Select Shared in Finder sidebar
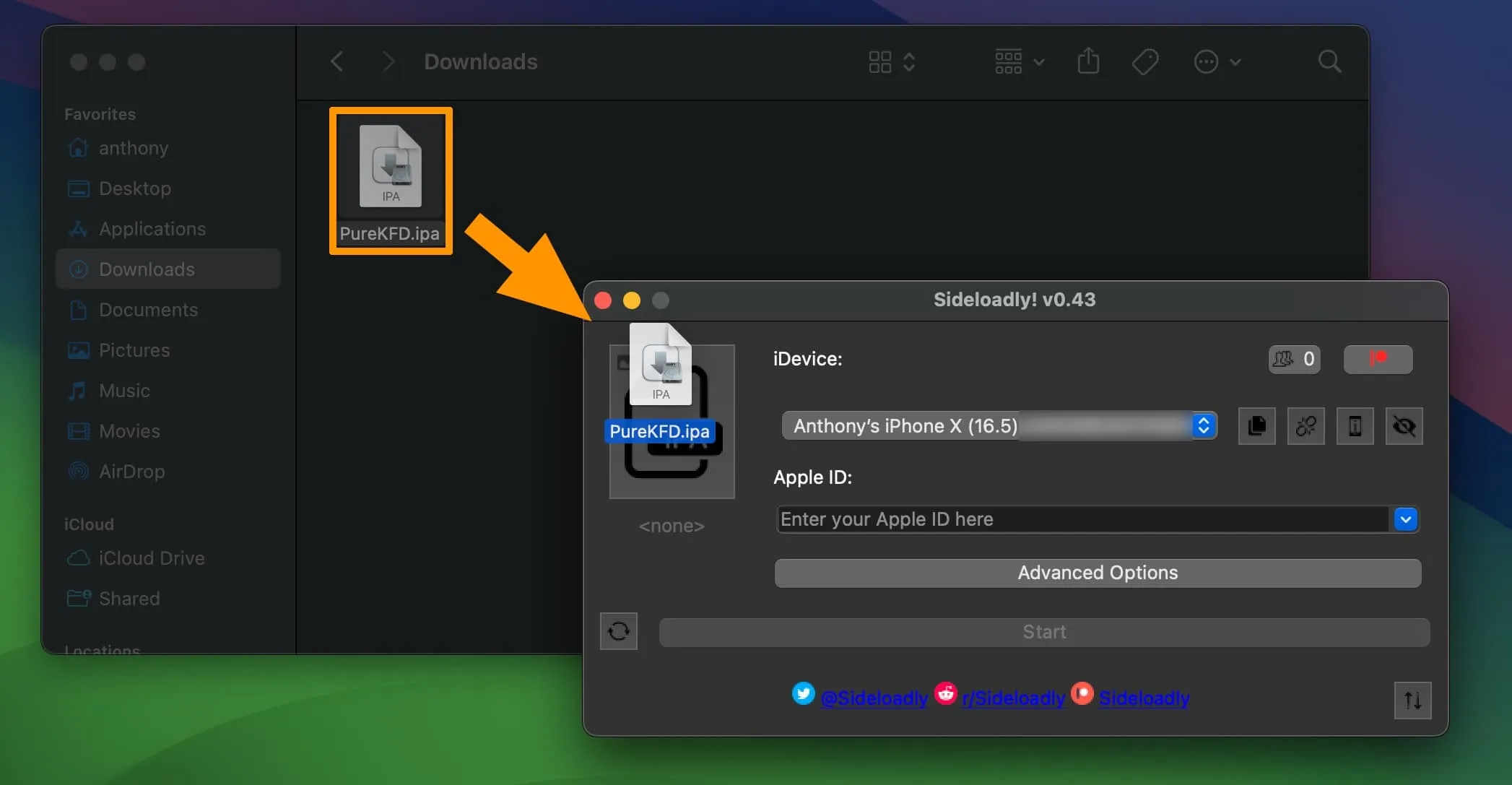 pos(168,599)
